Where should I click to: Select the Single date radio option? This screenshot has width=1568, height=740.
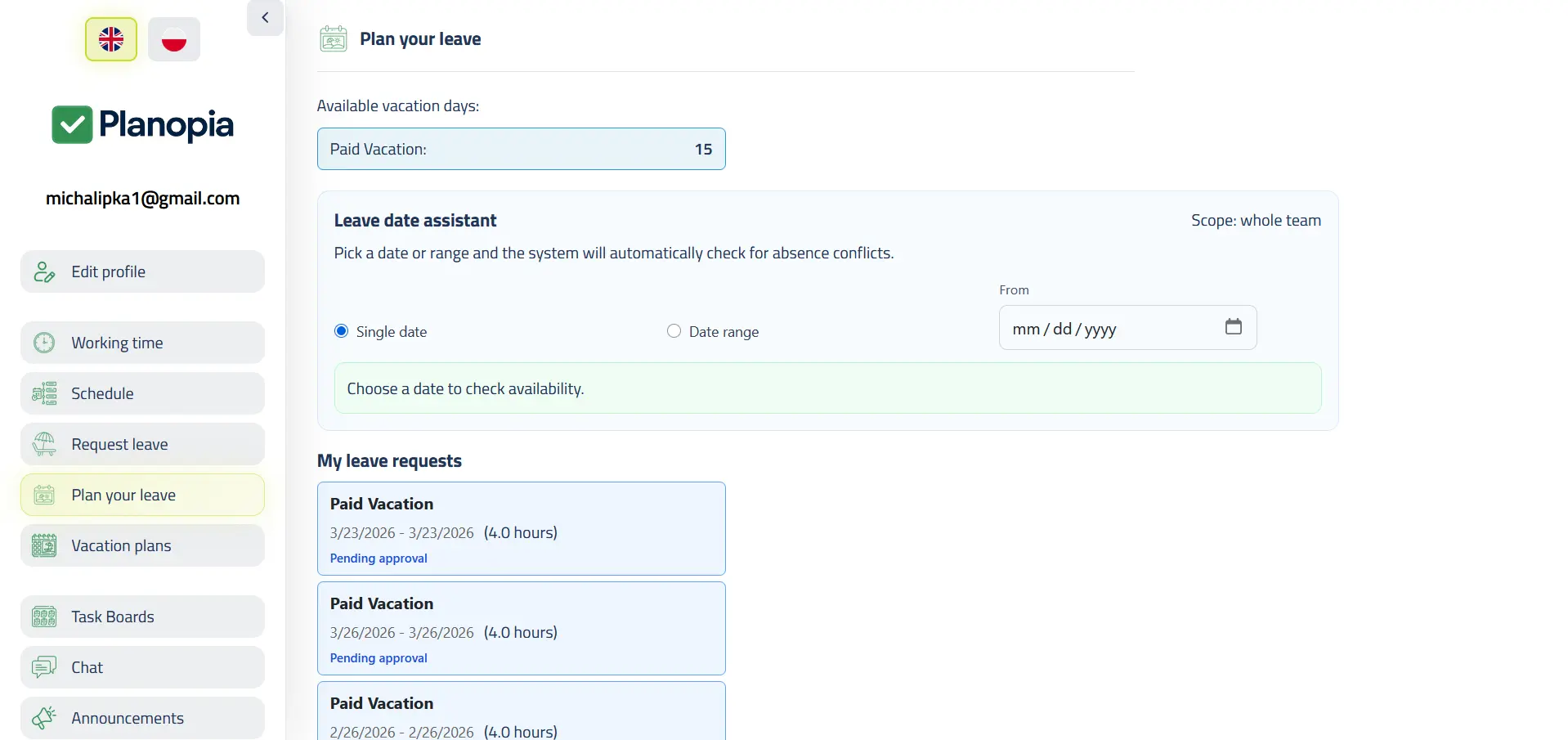coord(342,331)
